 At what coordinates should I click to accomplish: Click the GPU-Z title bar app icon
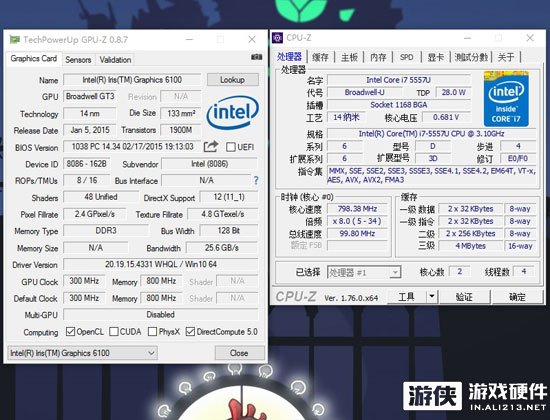[x=15, y=39]
